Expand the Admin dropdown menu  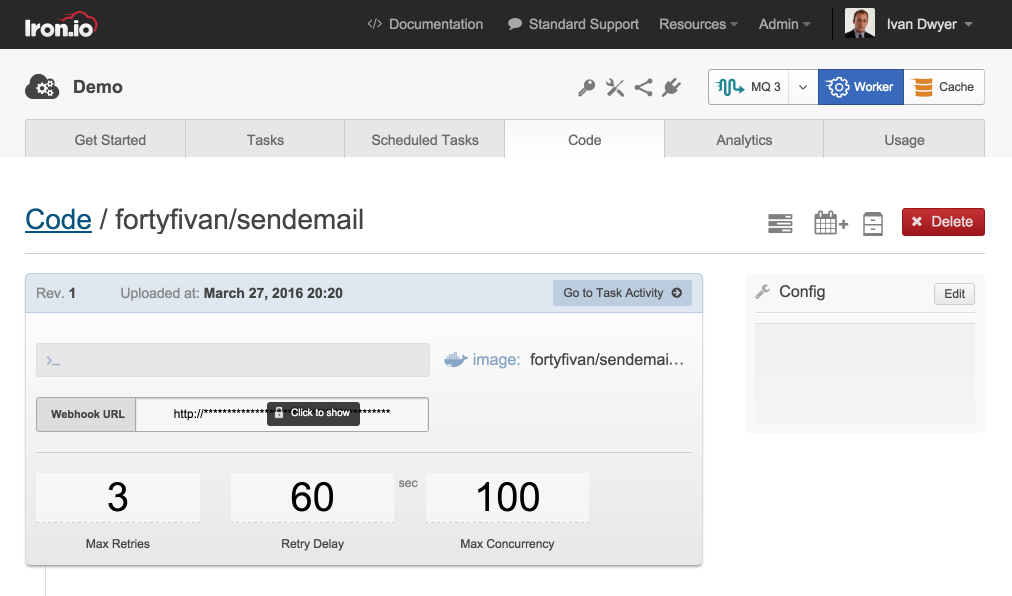point(784,24)
